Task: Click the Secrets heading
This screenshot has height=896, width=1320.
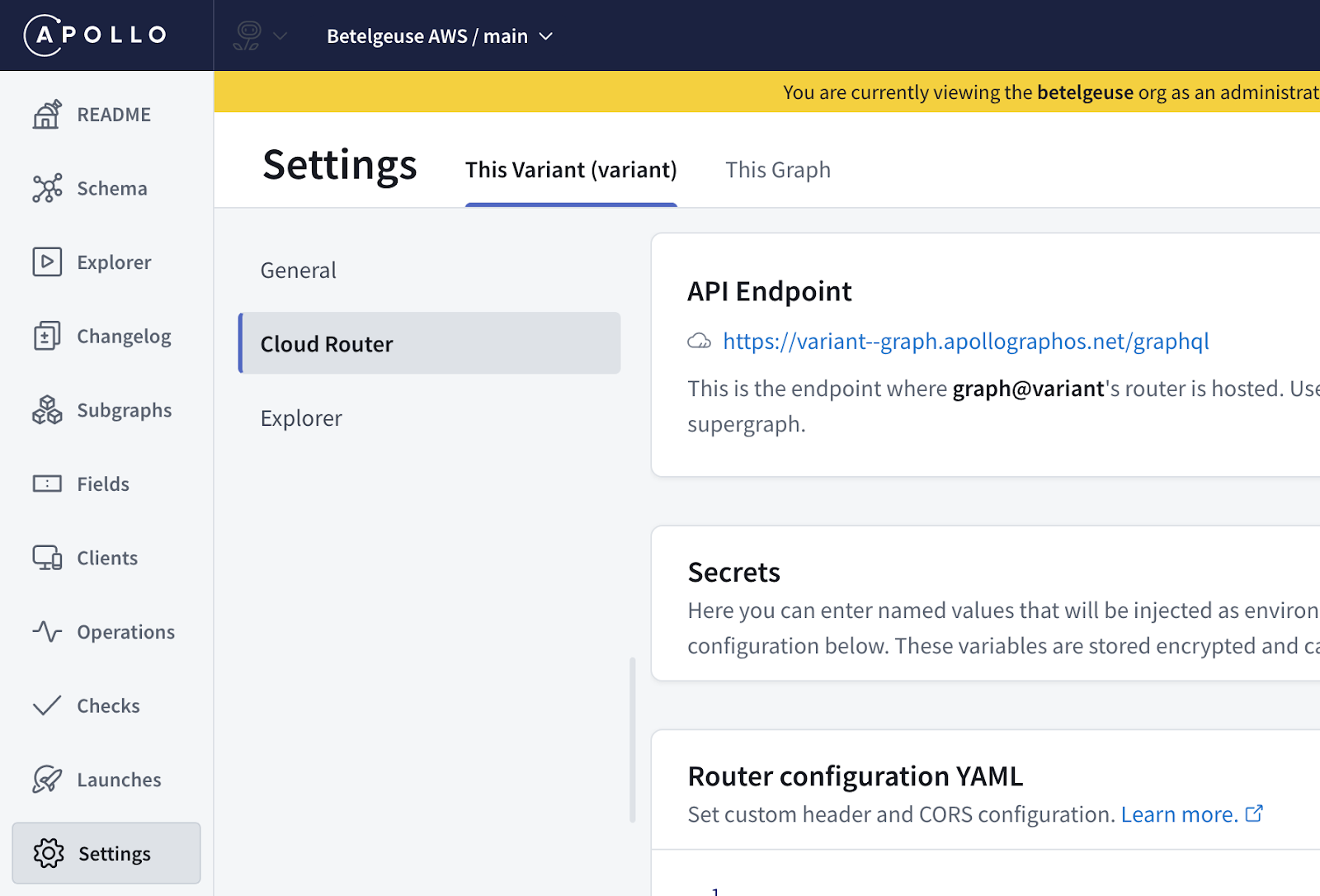Action: coord(733,572)
